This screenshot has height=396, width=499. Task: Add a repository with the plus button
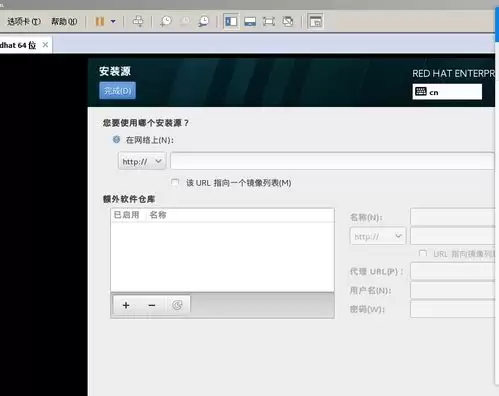(x=126, y=305)
